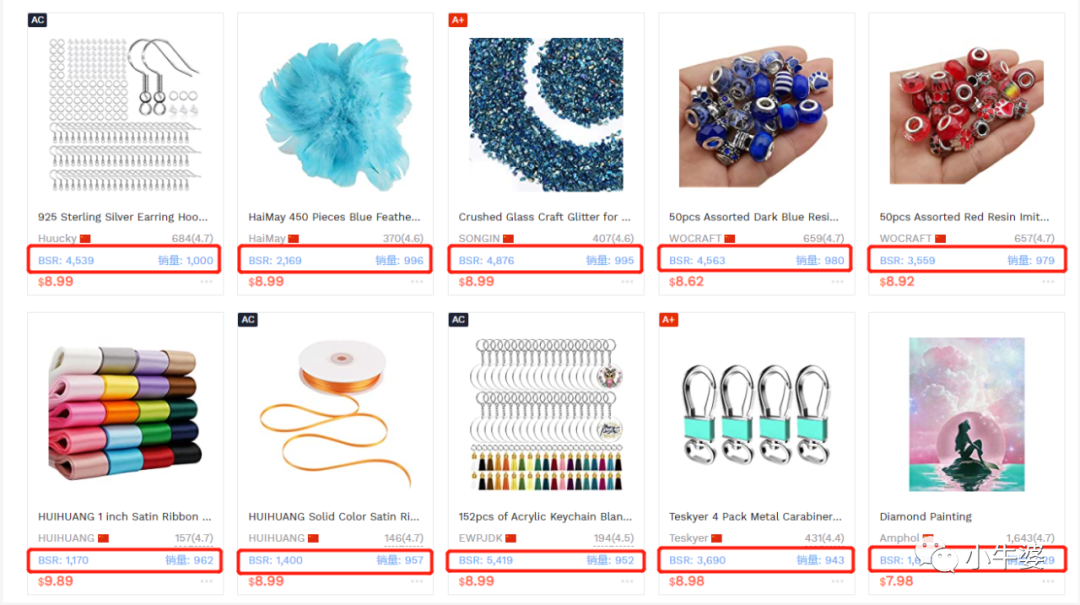The image size is (1080, 605).
Task: Open more options dots on Crushed Glass card
Action: coord(627,281)
